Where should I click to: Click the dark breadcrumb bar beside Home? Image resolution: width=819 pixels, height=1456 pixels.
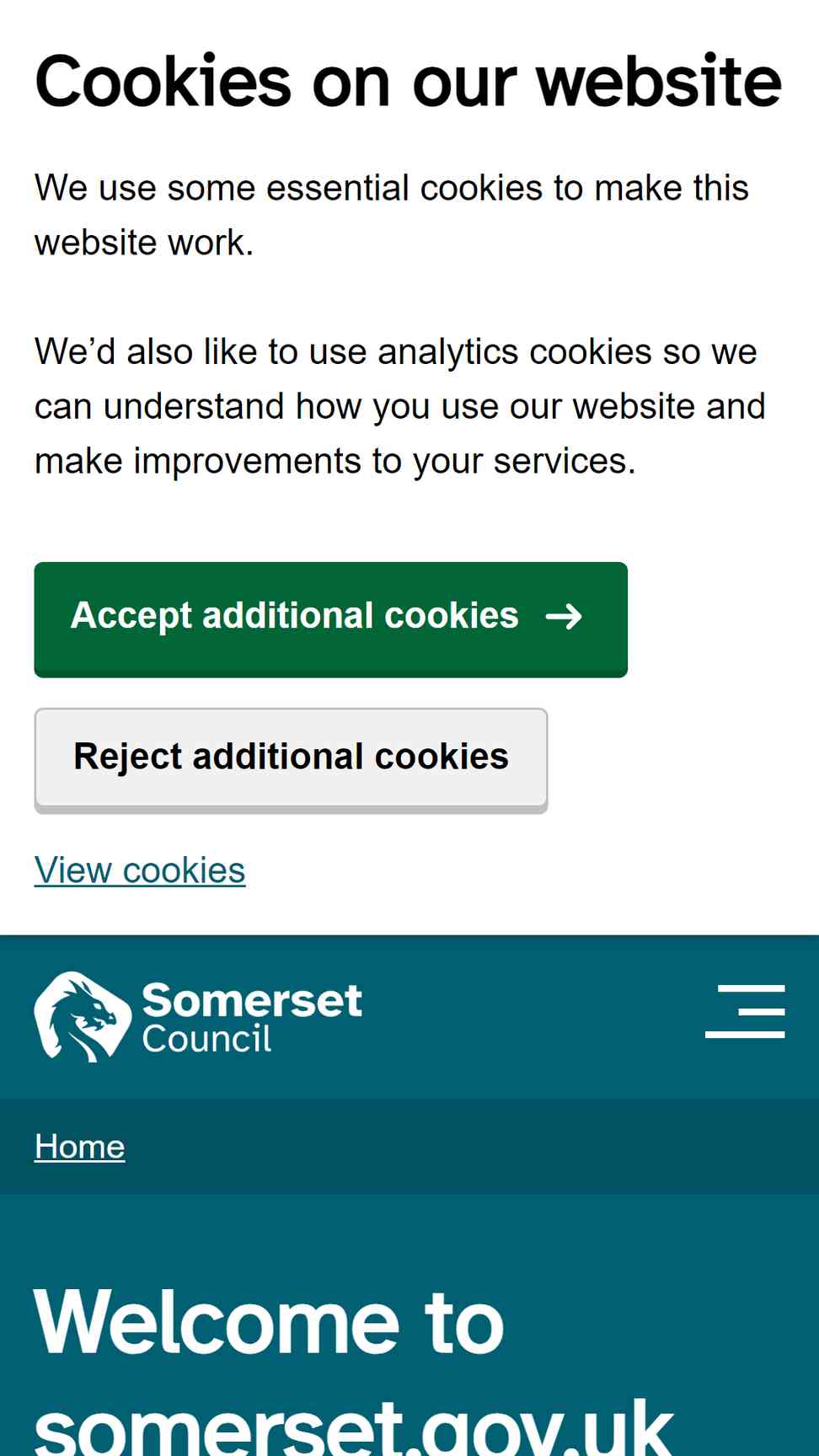click(x=472, y=1147)
